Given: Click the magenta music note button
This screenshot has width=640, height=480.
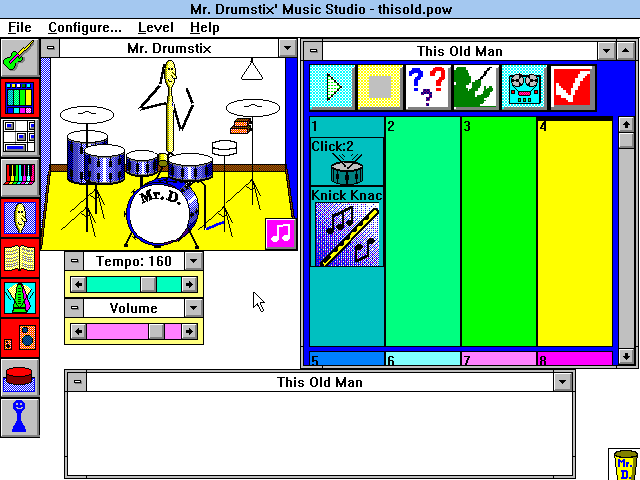Looking at the screenshot, I should point(280,233).
